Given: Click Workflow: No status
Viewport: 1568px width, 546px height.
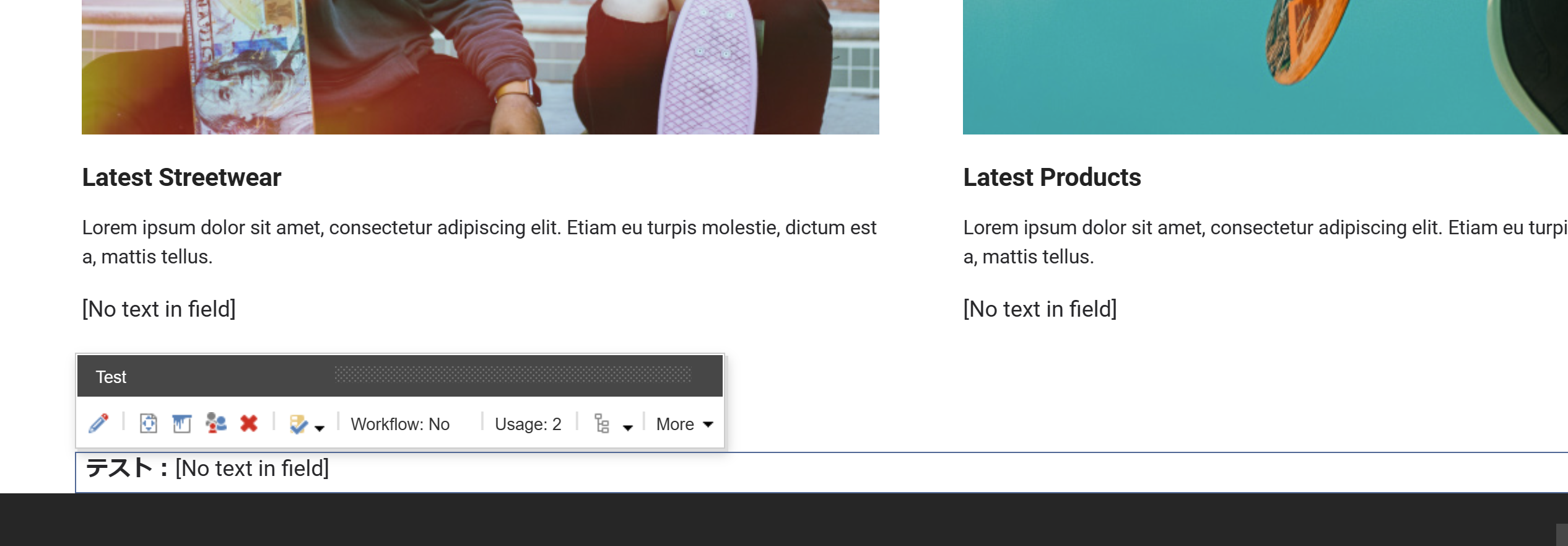Looking at the screenshot, I should pos(400,424).
